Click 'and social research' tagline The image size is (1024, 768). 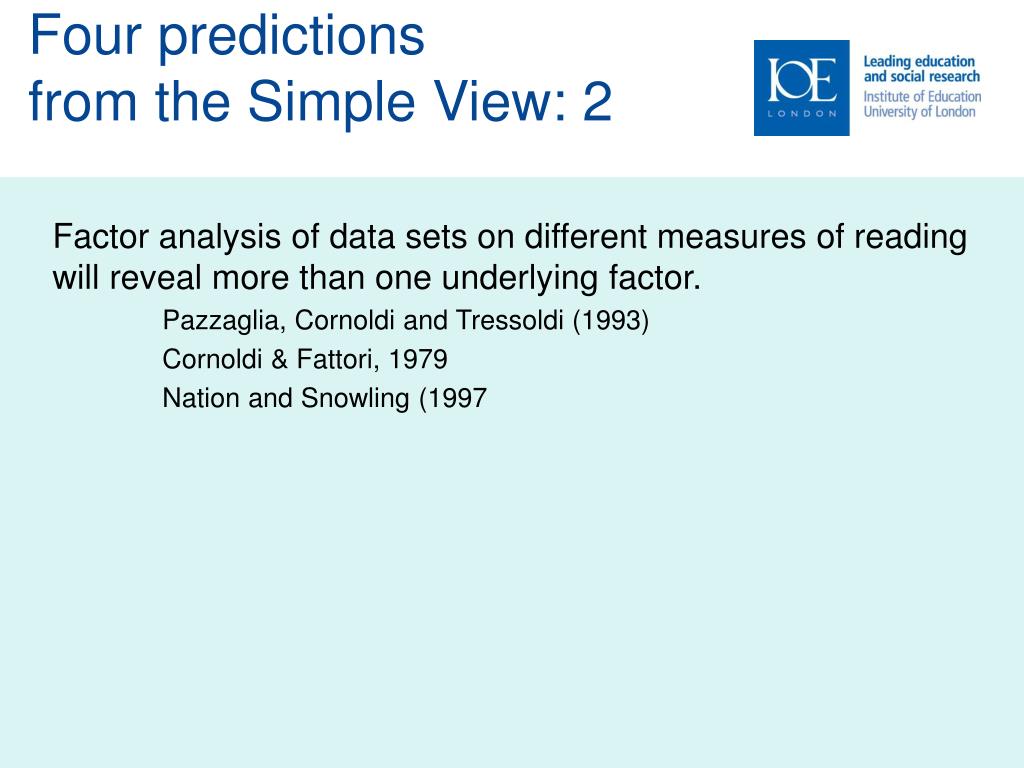(x=921, y=77)
